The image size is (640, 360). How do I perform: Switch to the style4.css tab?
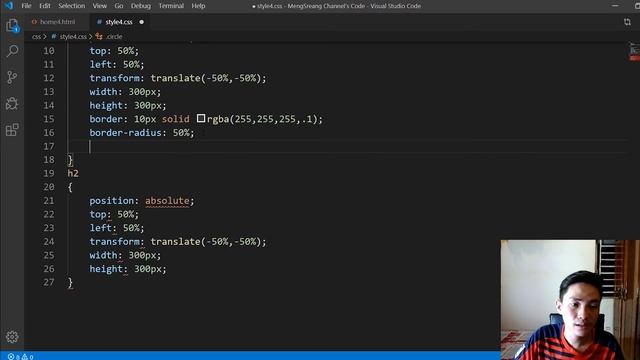(x=119, y=22)
